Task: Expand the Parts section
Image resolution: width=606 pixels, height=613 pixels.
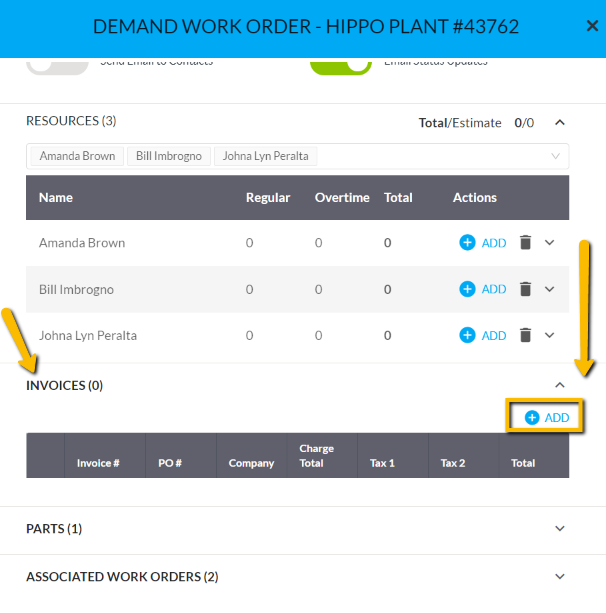Action: [560, 529]
